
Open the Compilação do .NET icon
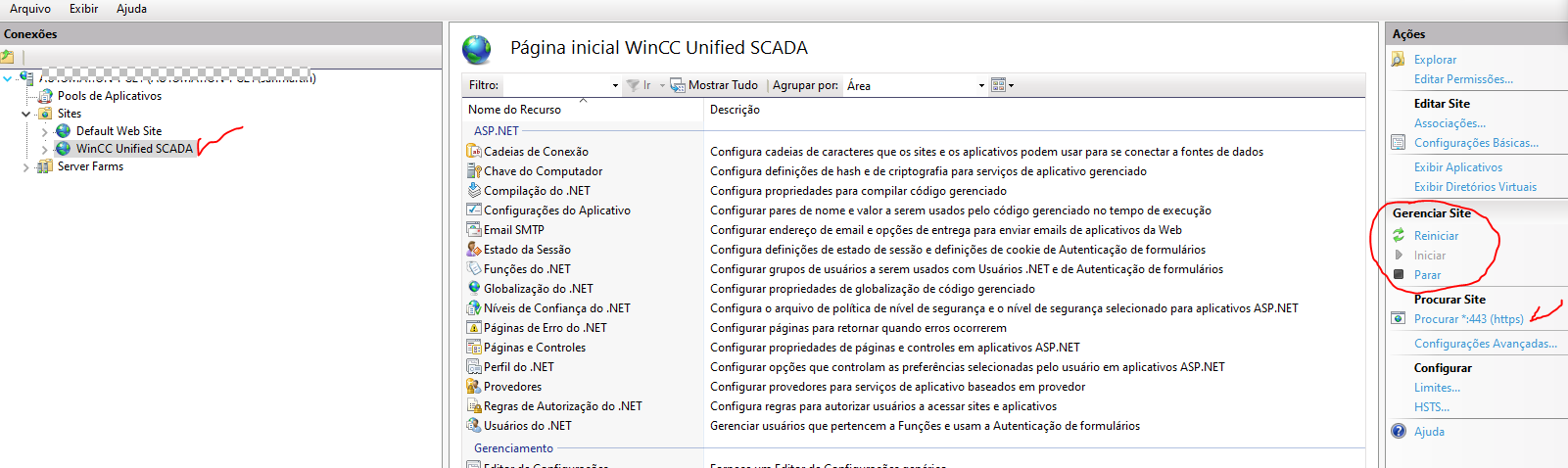coord(474,191)
